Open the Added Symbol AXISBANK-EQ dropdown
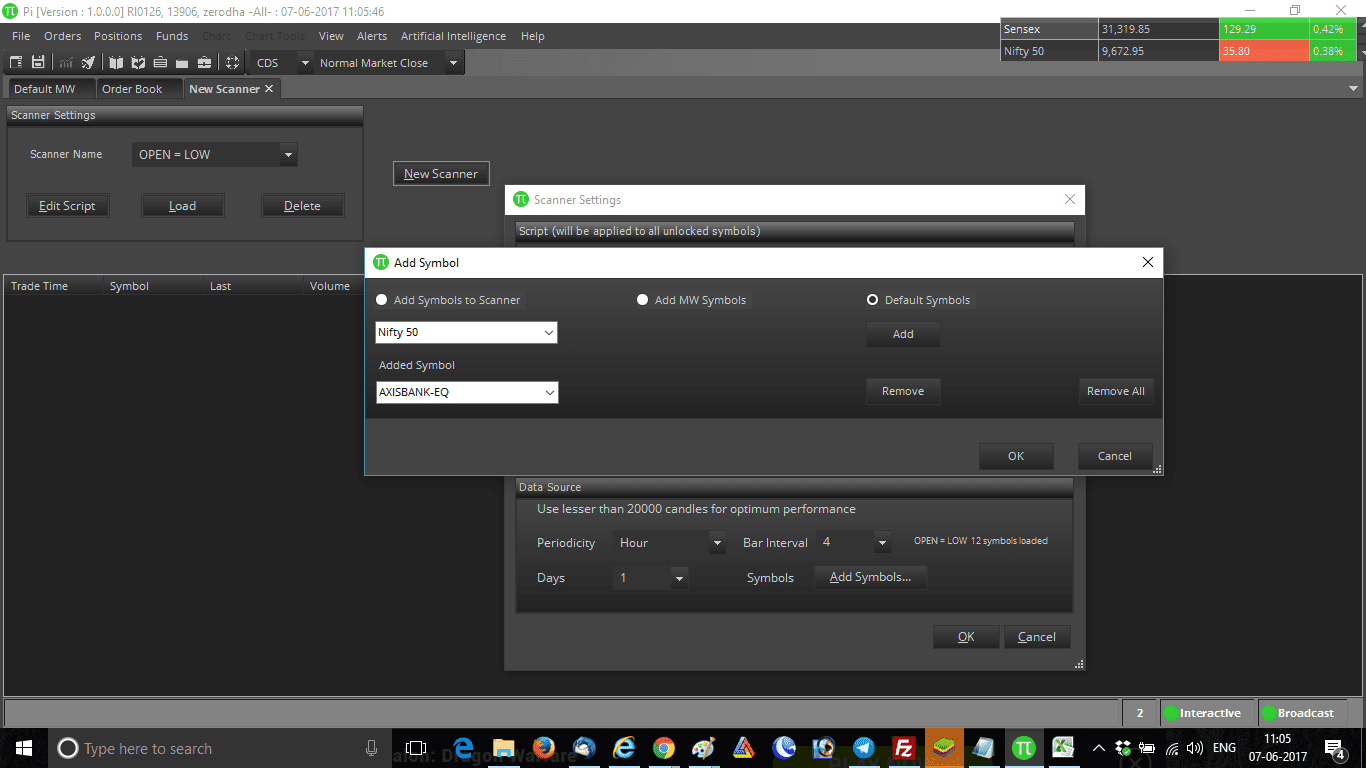Image resolution: width=1366 pixels, height=768 pixels. [x=549, y=393]
